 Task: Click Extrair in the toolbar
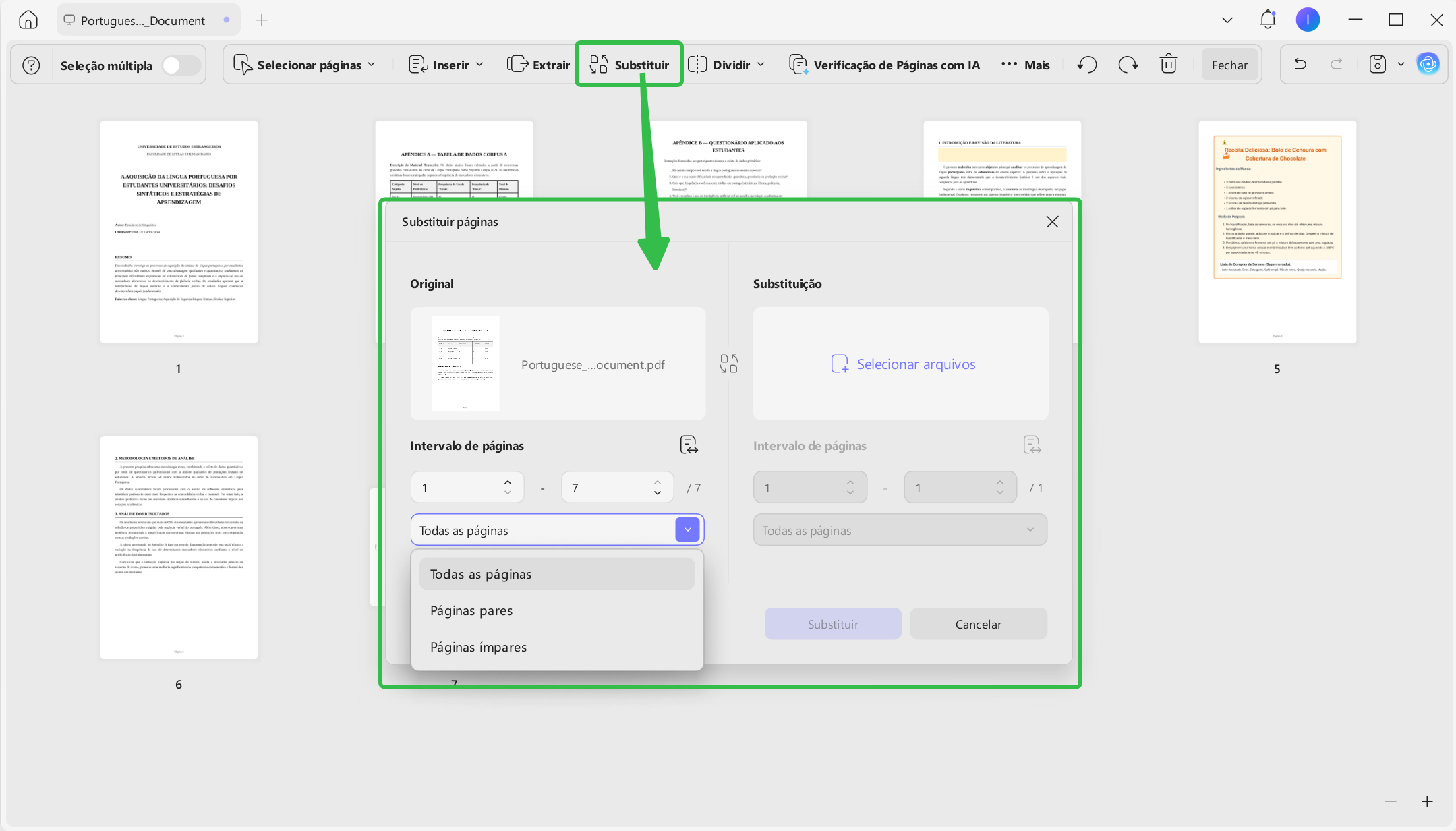pos(538,65)
